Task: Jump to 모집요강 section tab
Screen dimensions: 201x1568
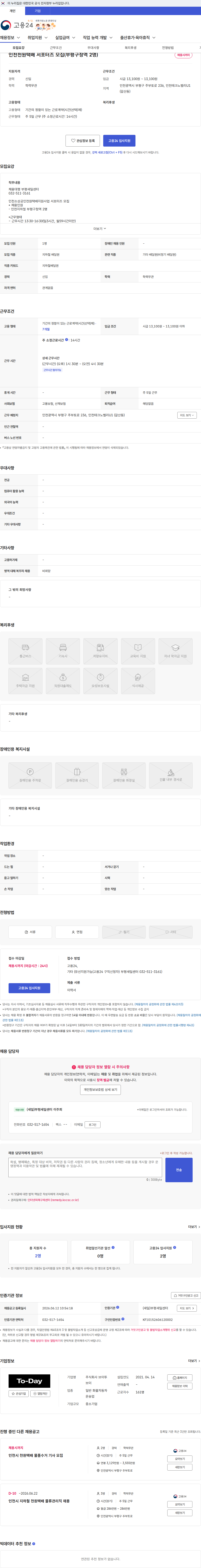Action: point(19,47)
